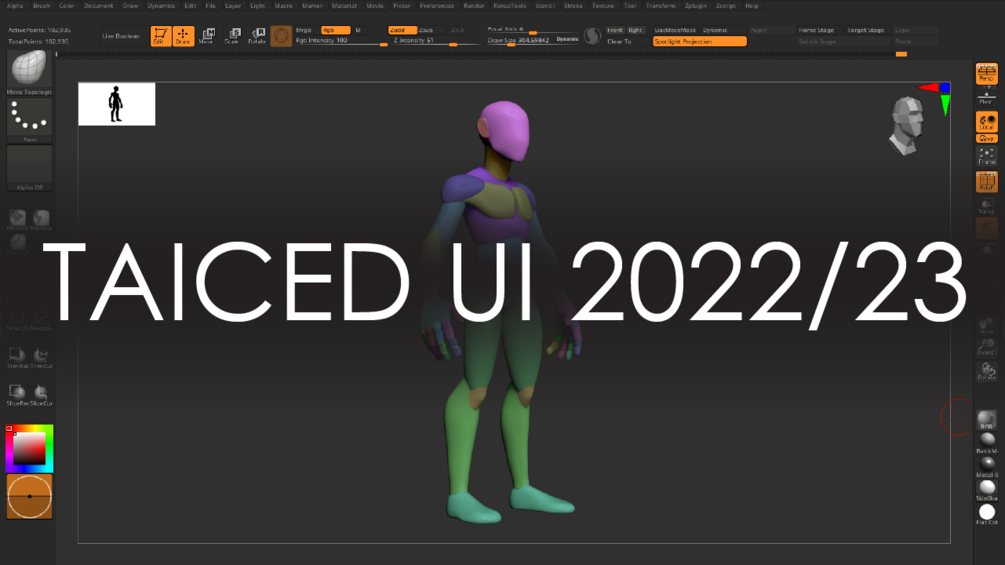The image size is (1005, 565).
Task: Click the Move view hand icon
Action: pyautogui.click(x=986, y=325)
